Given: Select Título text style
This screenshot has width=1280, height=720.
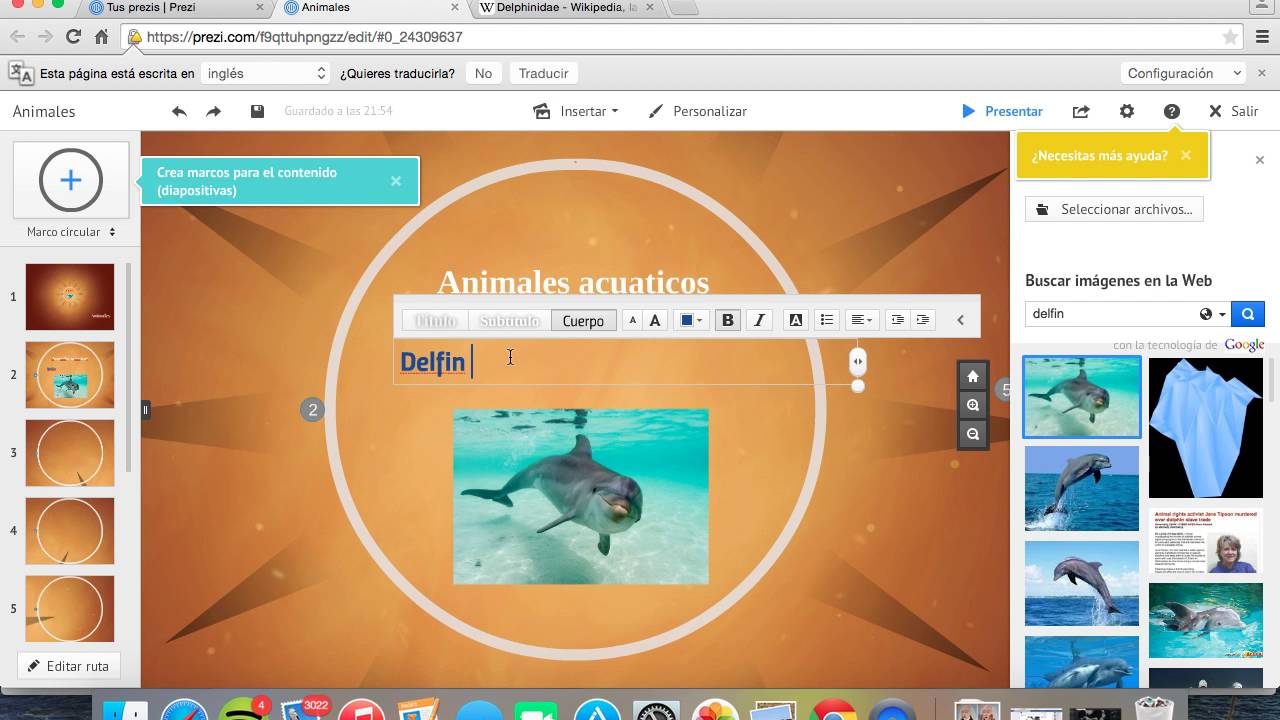Looking at the screenshot, I should [435, 321].
